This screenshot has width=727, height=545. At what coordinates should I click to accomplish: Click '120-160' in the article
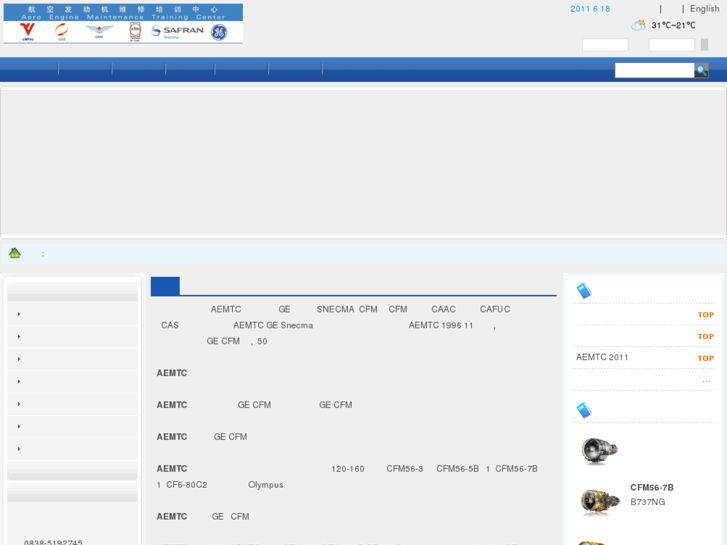pos(348,469)
